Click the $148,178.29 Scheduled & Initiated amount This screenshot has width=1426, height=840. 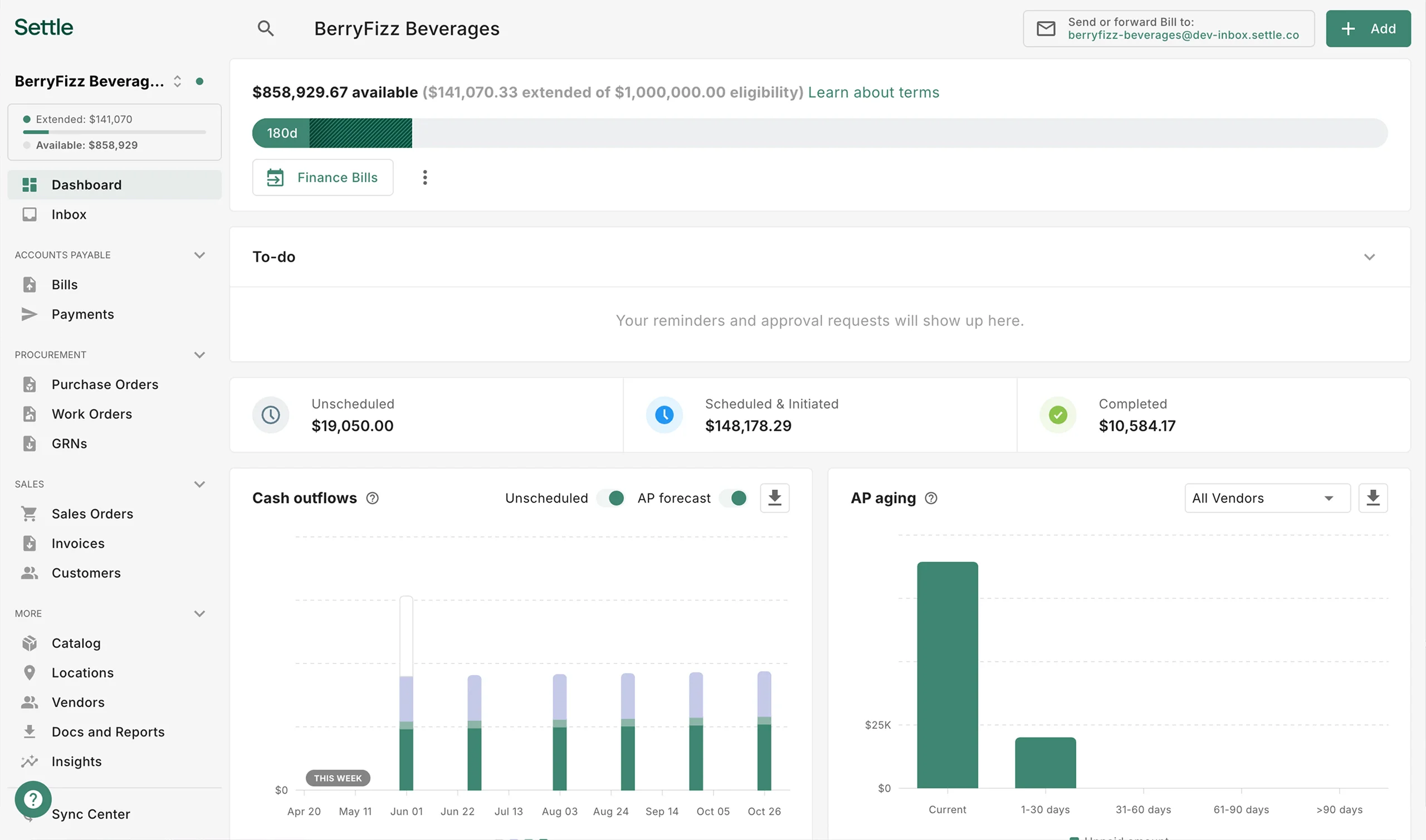click(748, 426)
